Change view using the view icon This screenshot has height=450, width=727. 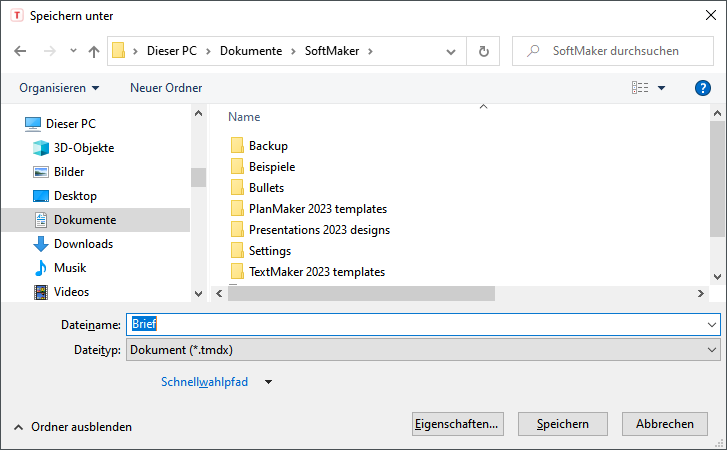[x=640, y=88]
